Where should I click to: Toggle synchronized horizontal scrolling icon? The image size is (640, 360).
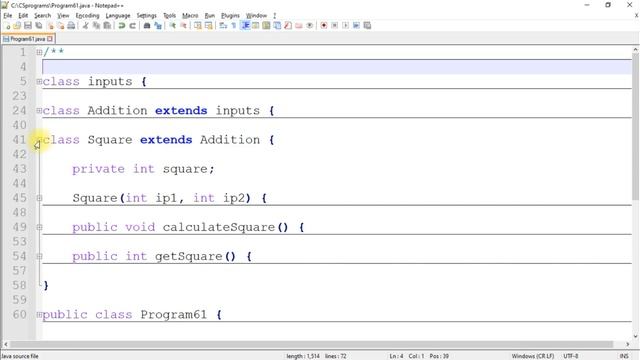pyautogui.click(x=209, y=25)
